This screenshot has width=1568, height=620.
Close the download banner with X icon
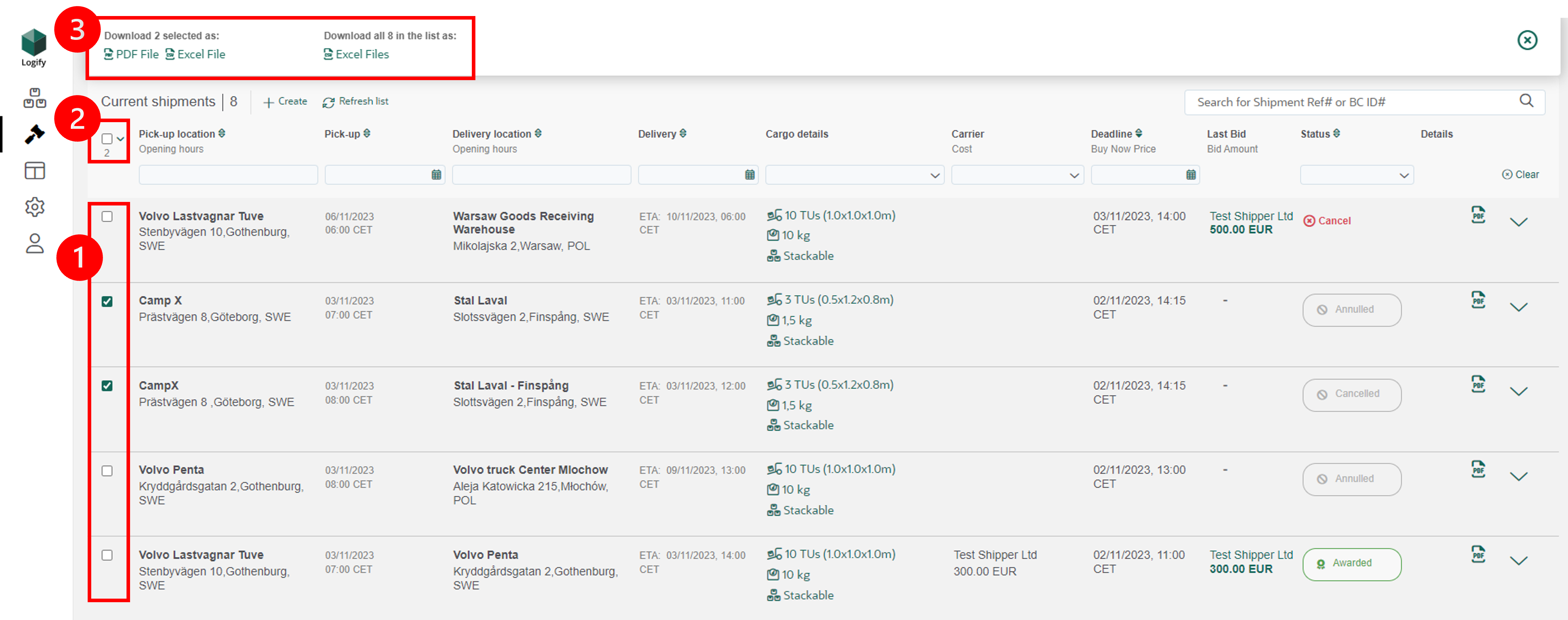click(x=1527, y=40)
